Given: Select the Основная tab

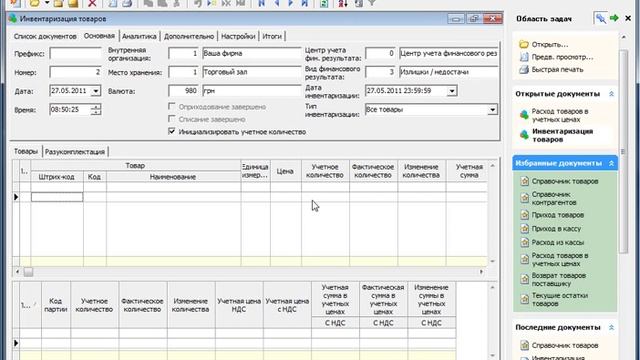Looking at the screenshot, I should point(99,36).
